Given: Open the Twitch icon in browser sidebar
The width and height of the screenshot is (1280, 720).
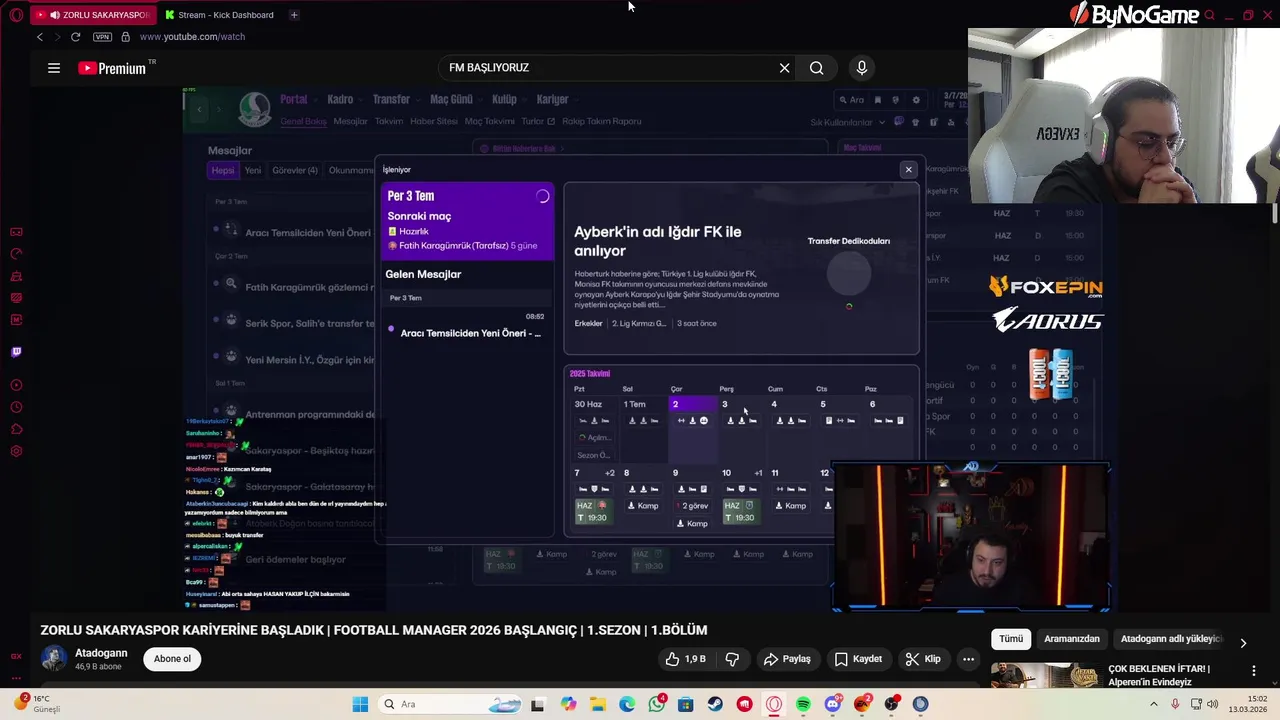Looking at the screenshot, I should pyautogui.click(x=16, y=352).
